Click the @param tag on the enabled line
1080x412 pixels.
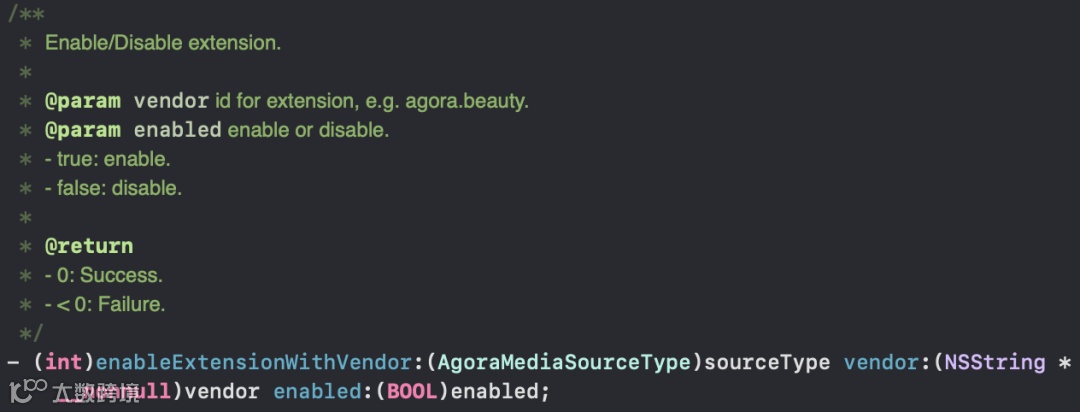83,130
